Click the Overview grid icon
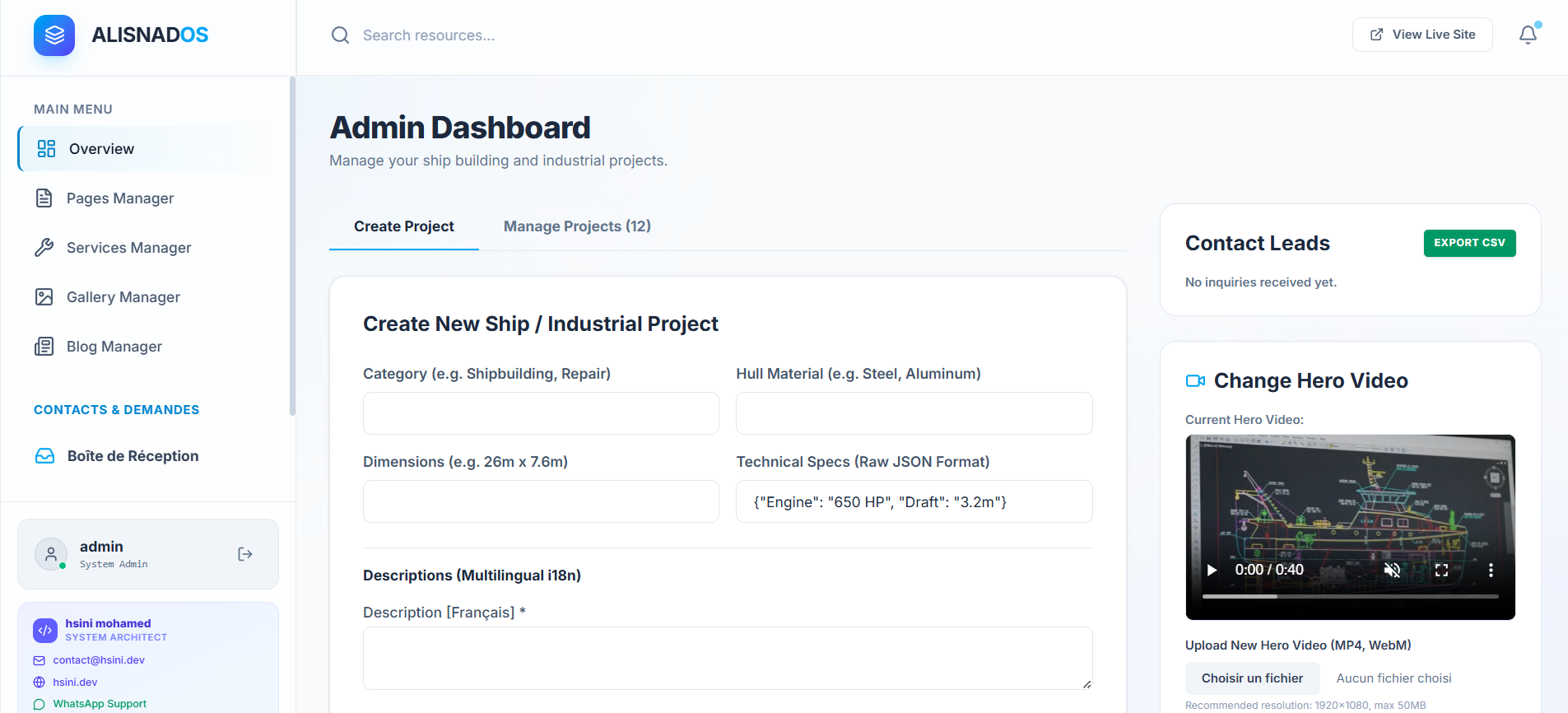 46,149
